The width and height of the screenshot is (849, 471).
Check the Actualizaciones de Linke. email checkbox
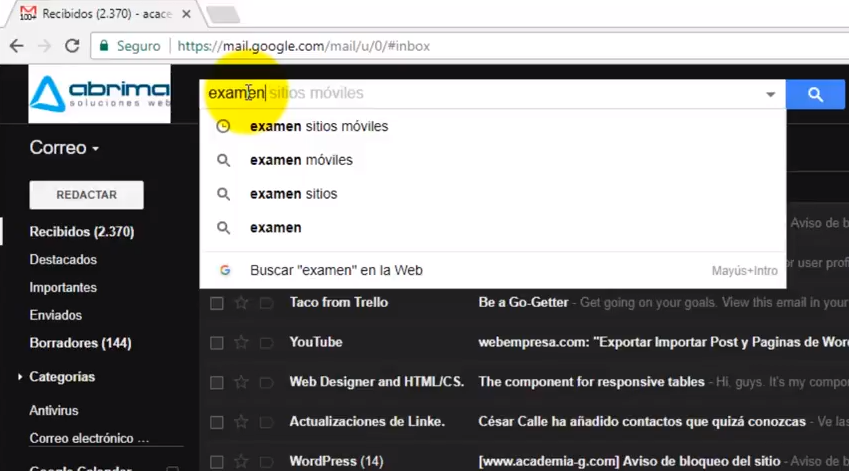pos(217,422)
